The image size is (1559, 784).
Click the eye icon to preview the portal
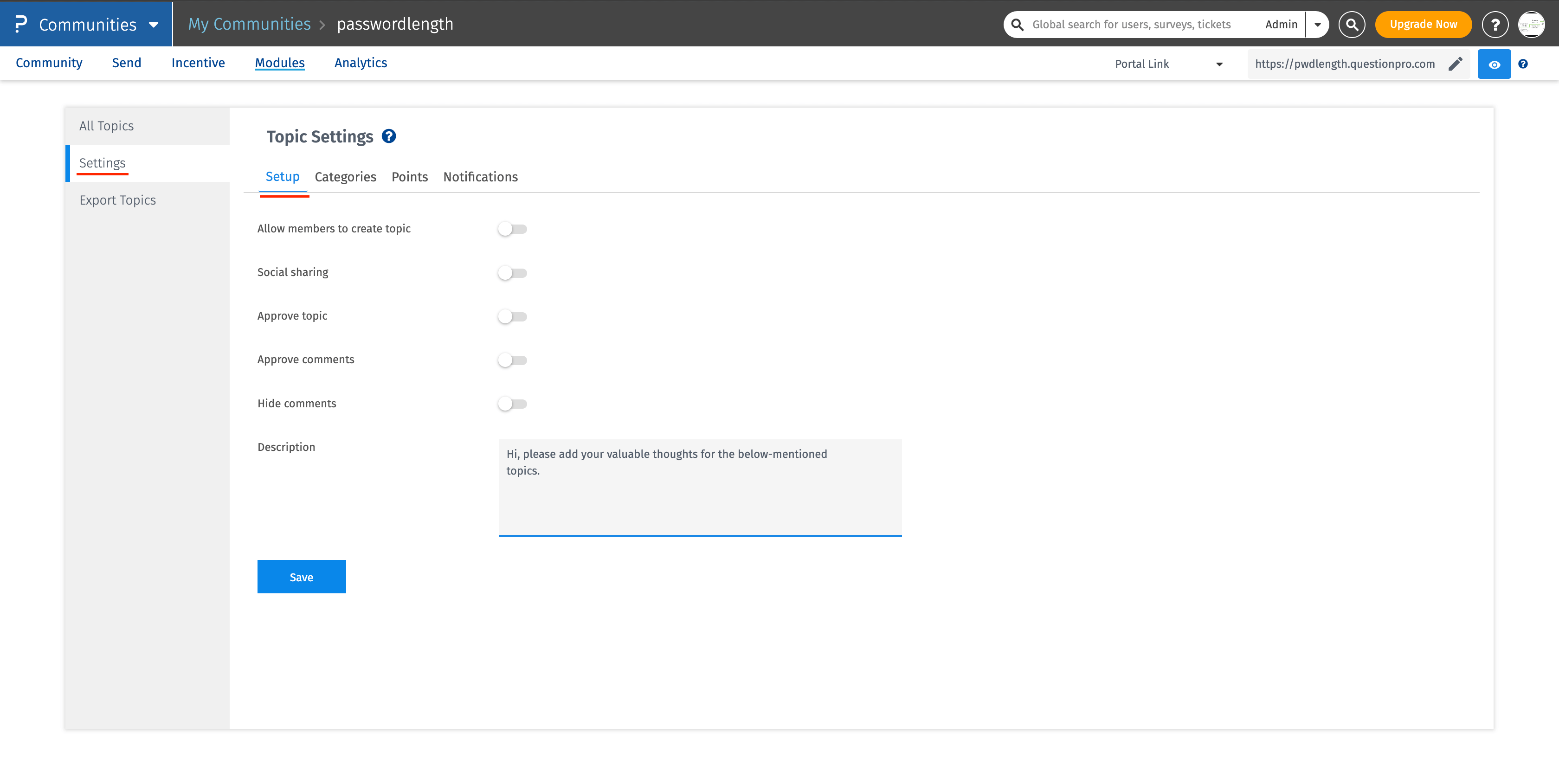1494,64
